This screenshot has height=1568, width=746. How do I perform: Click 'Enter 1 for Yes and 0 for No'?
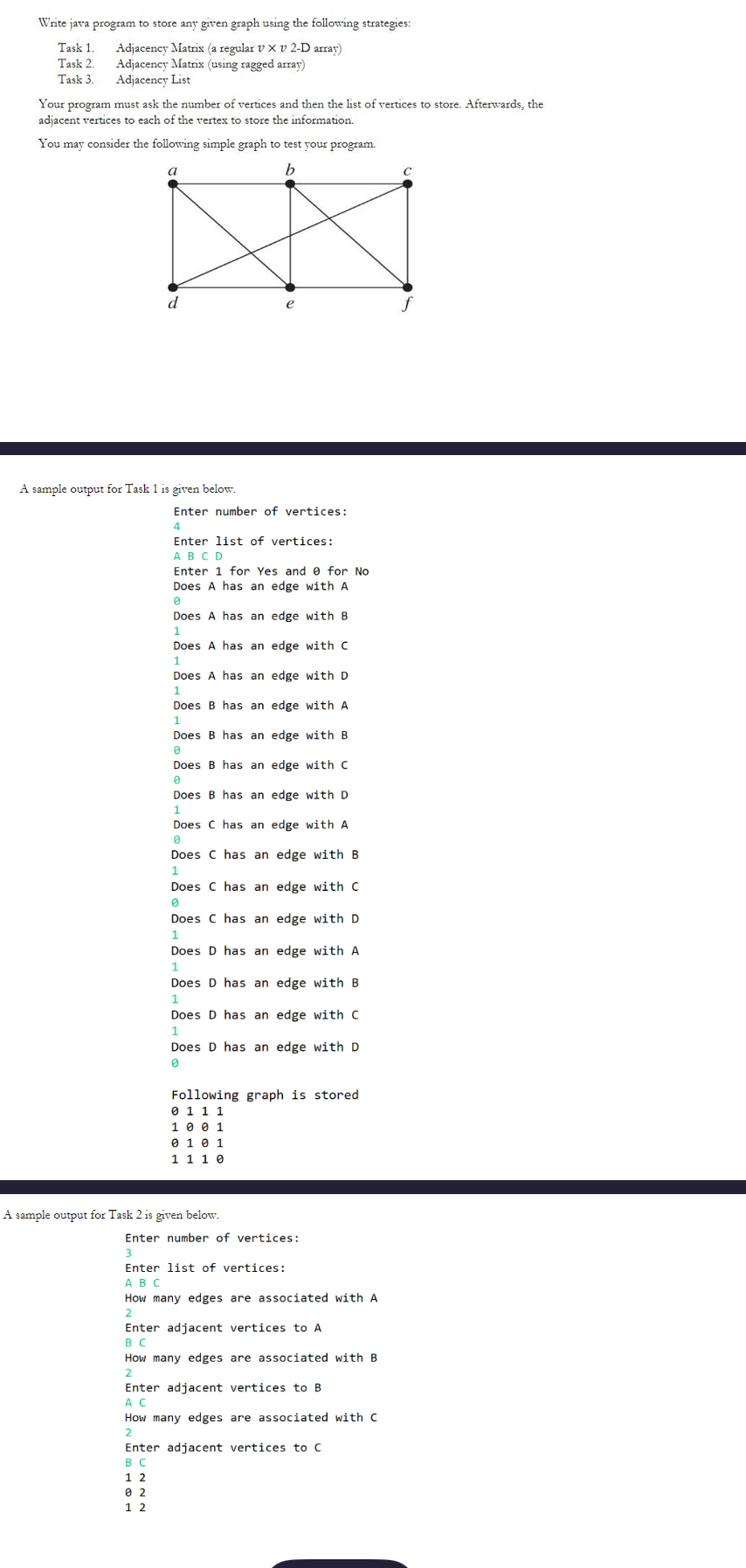tap(271, 571)
